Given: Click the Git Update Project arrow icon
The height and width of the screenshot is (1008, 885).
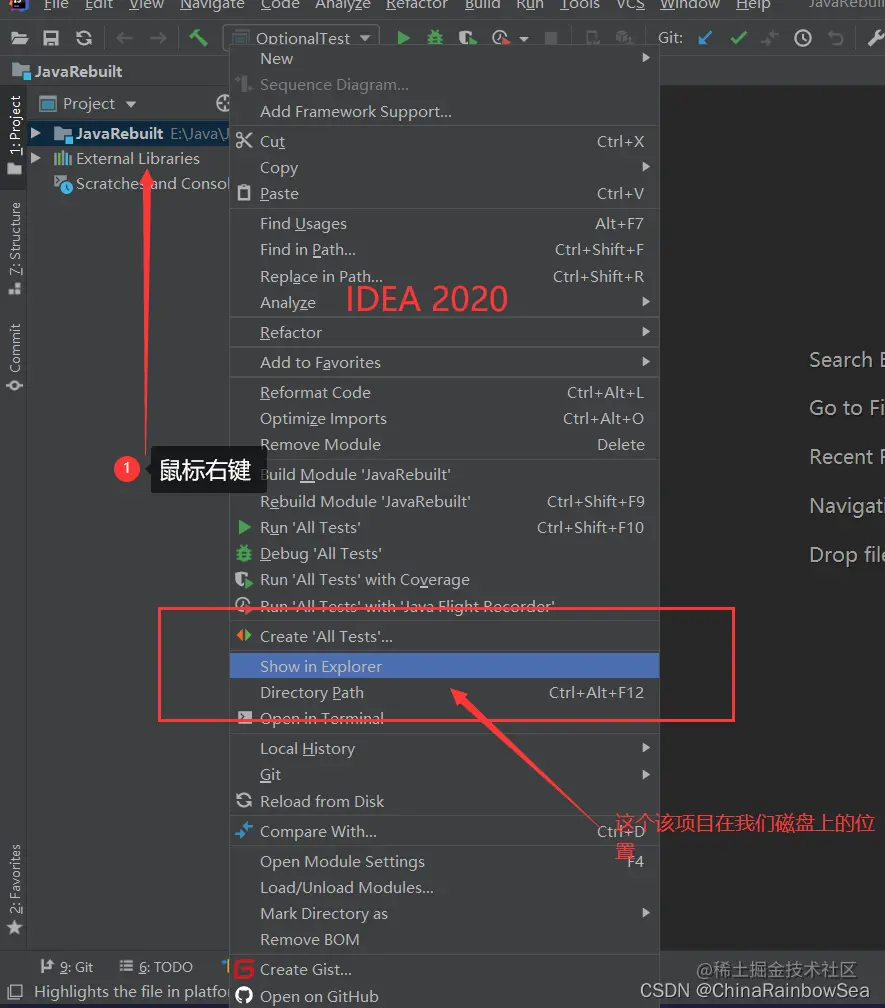Looking at the screenshot, I should click(x=705, y=39).
